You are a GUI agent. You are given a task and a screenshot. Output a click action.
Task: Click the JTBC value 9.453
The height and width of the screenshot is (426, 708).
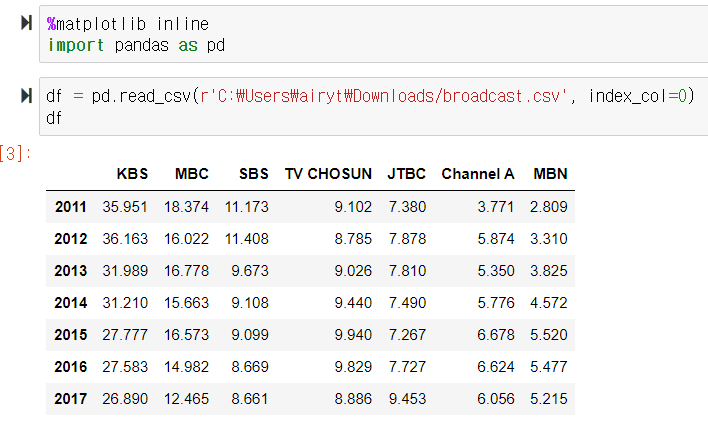click(x=407, y=399)
